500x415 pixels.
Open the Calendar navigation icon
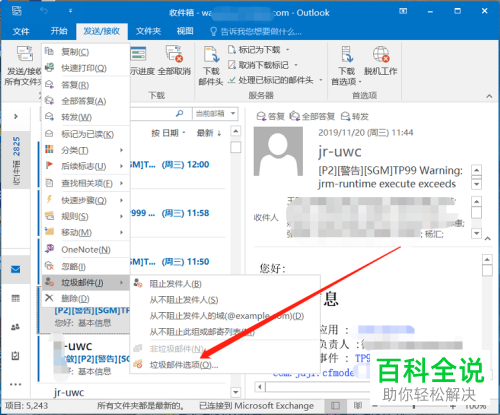click(15, 298)
